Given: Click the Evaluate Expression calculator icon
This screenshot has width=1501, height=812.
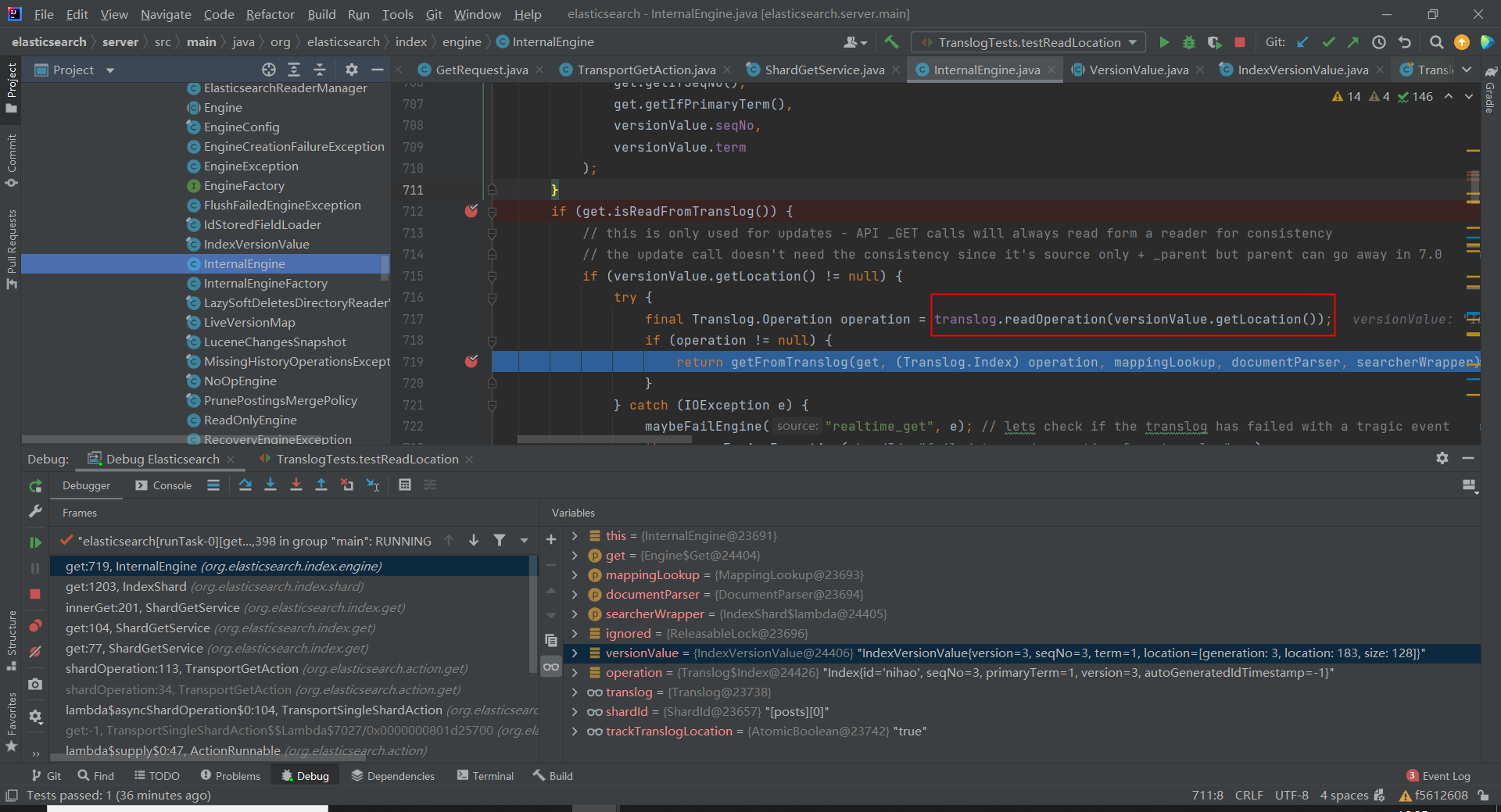Looking at the screenshot, I should click(x=404, y=485).
